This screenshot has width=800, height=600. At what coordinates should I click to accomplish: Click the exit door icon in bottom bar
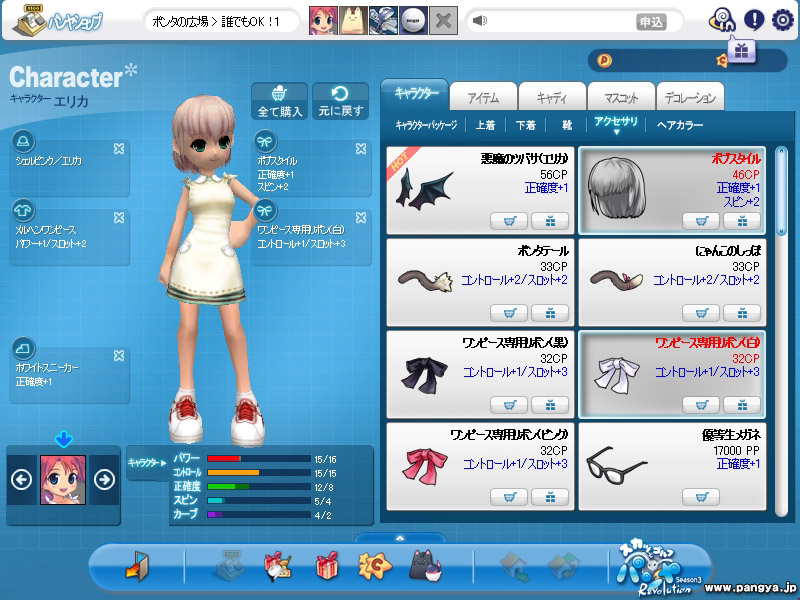[x=138, y=565]
